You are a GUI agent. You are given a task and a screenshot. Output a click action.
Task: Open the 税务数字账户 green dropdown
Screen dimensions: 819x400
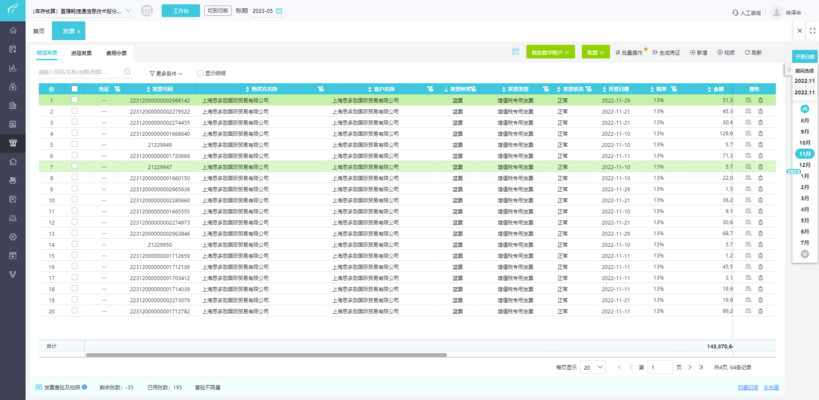(x=550, y=51)
